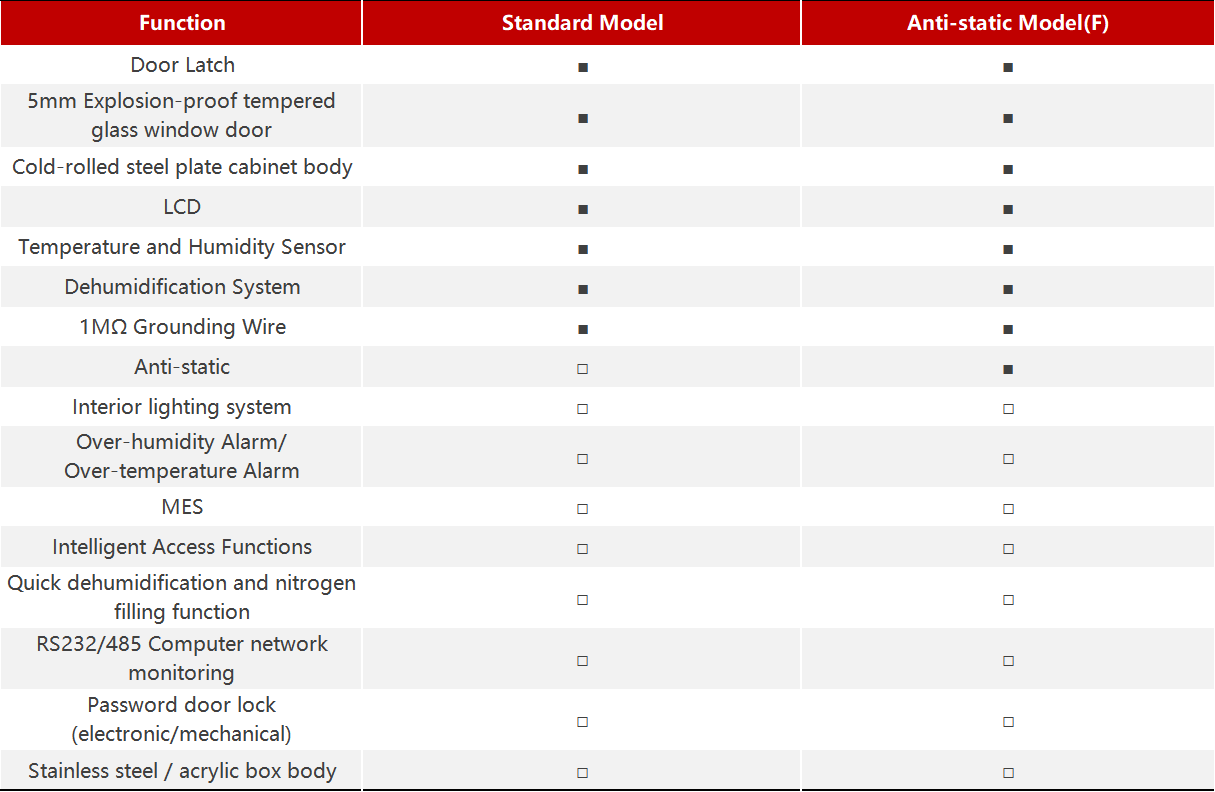
Task: Click the Interior lighting system square under Anti-static Model(F)
Action: point(1008,409)
